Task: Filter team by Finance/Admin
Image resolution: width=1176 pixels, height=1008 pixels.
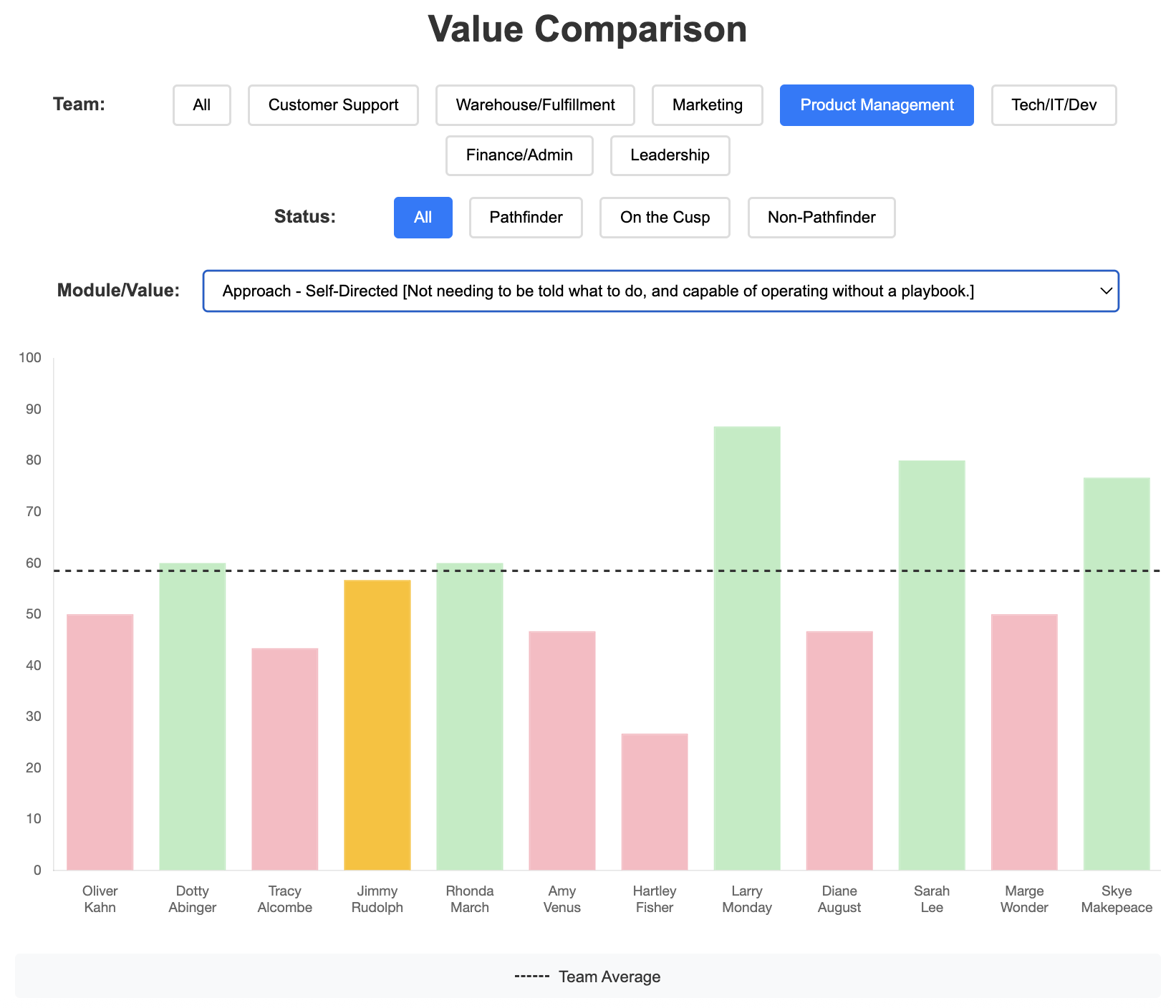Action: (519, 155)
